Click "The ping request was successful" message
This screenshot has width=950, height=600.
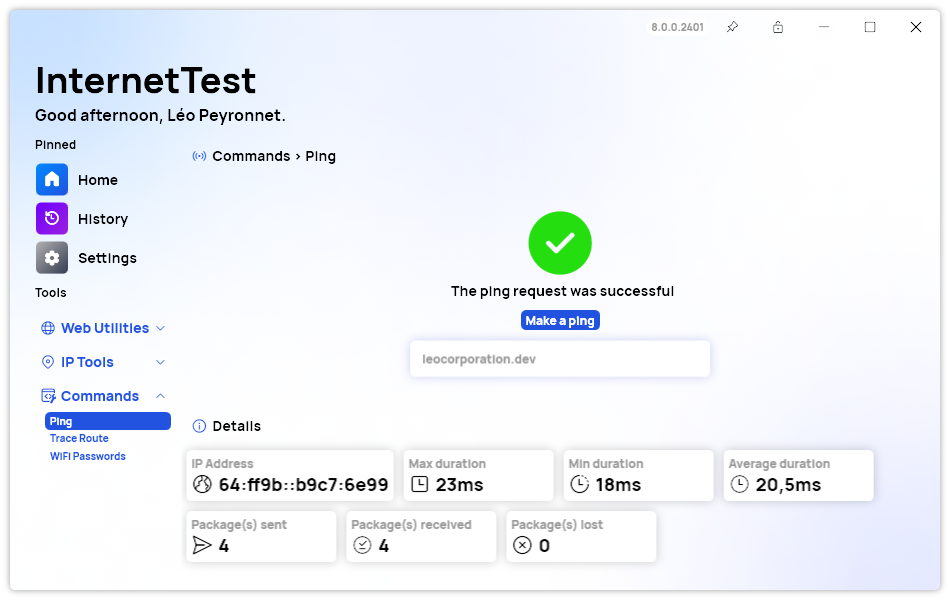coord(562,292)
